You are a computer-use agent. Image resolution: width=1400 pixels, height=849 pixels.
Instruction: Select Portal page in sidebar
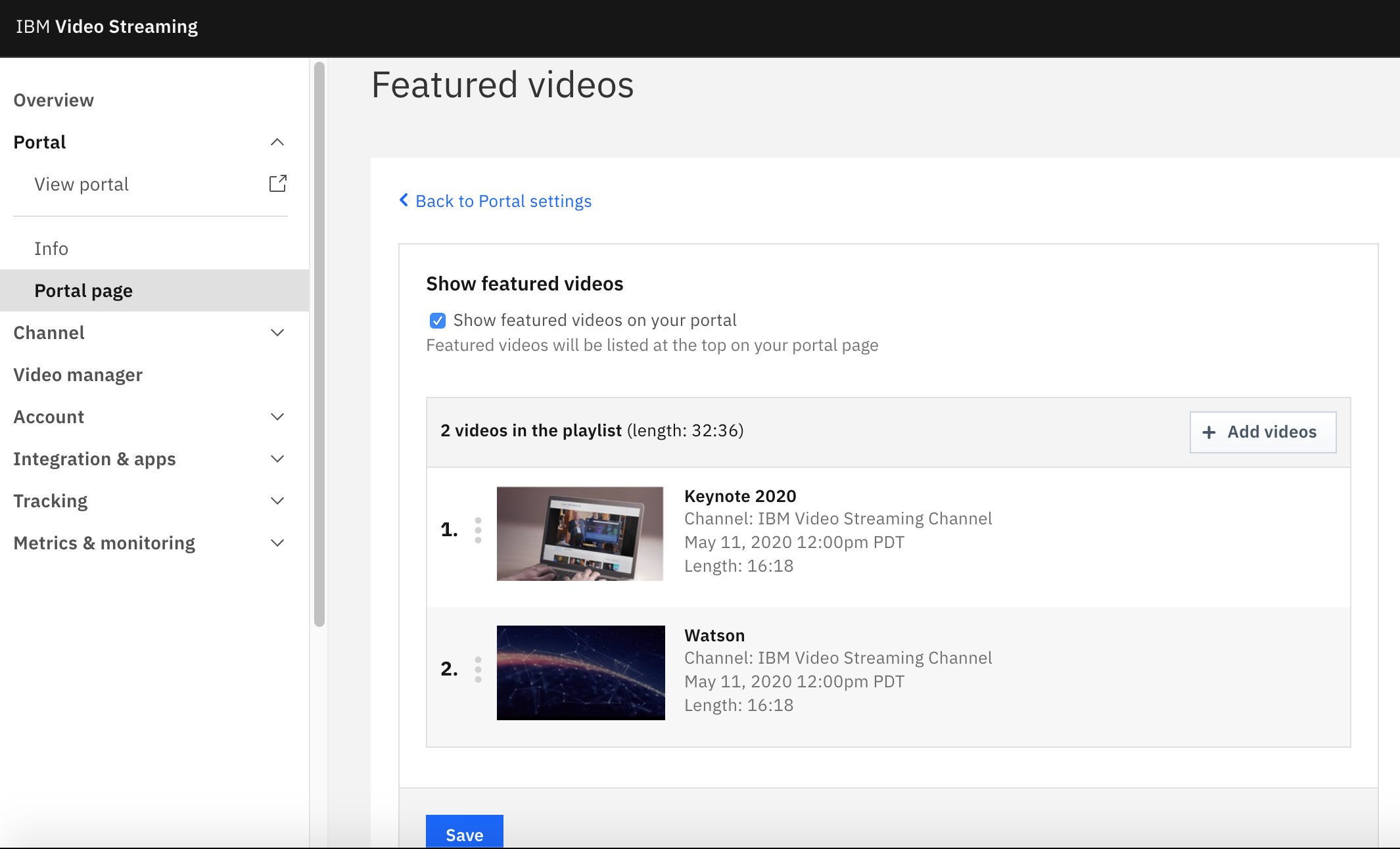pyautogui.click(x=154, y=290)
